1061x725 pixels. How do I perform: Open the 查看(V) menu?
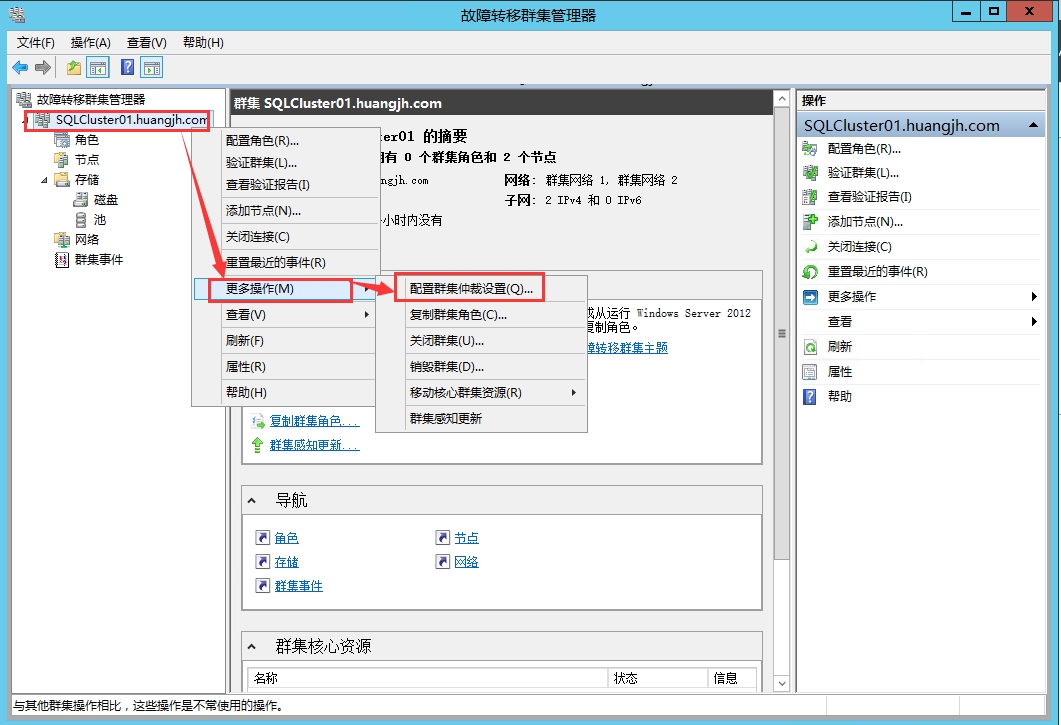[147, 43]
